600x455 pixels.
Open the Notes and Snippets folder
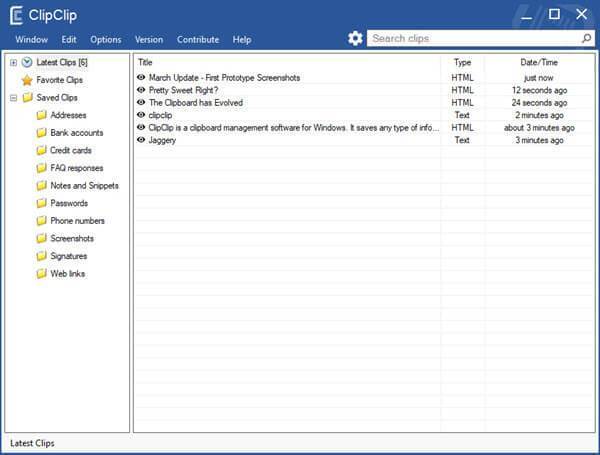[85, 186]
